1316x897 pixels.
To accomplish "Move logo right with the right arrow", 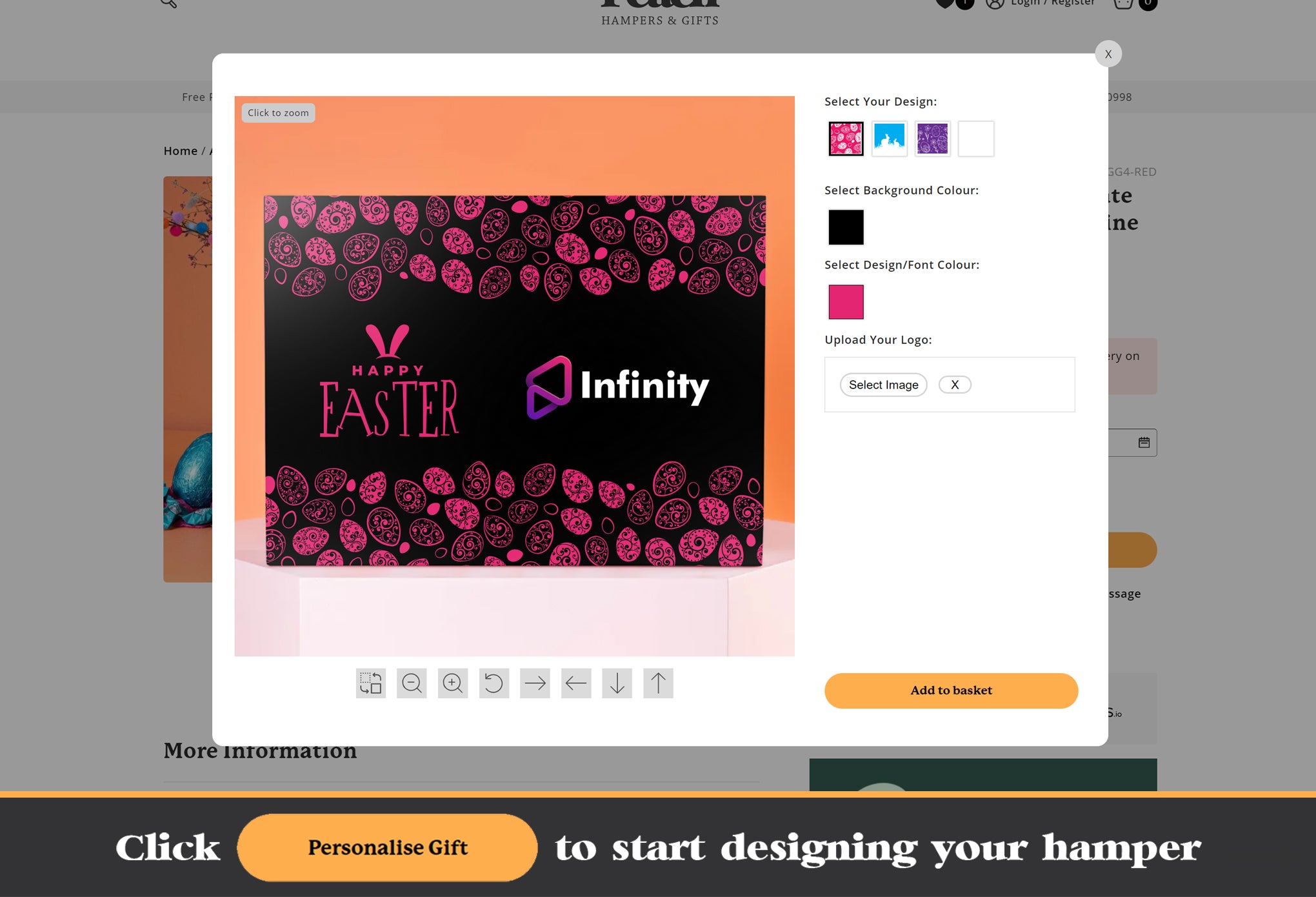I will 535,683.
